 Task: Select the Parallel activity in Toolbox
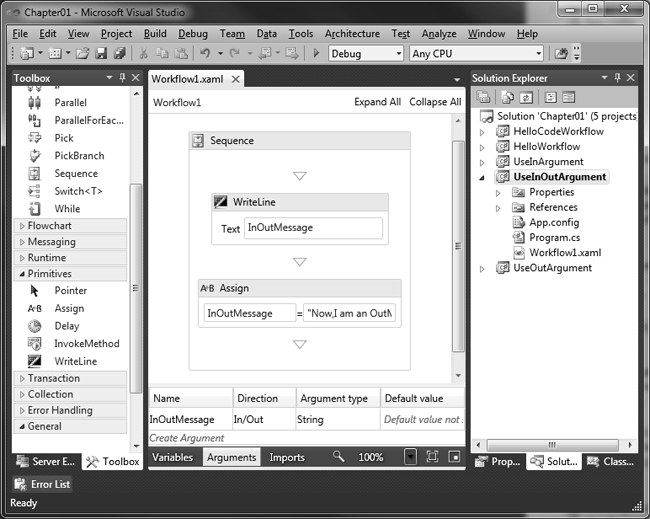(70, 102)
